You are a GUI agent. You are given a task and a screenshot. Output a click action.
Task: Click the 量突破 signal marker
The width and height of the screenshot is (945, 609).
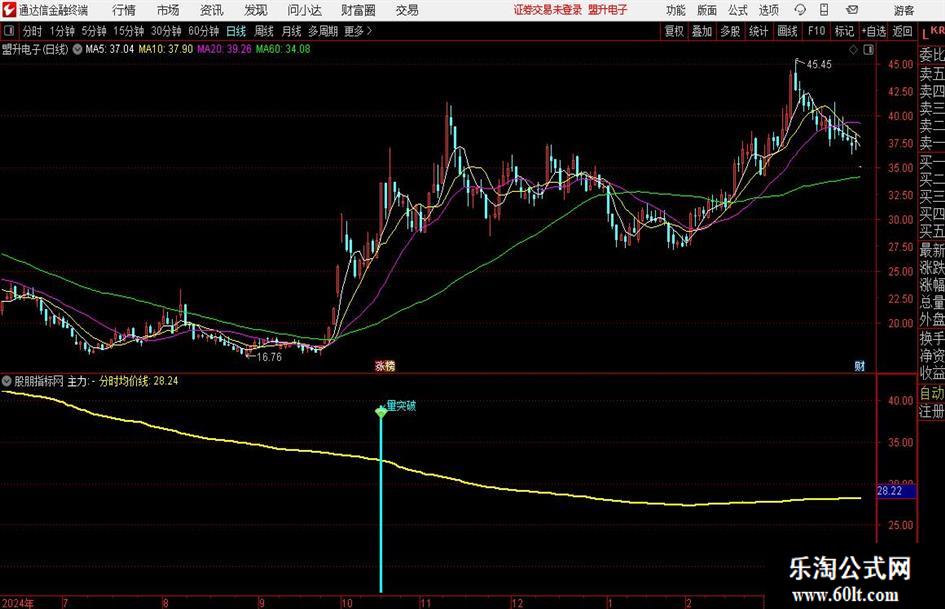(x=401, y=406)
